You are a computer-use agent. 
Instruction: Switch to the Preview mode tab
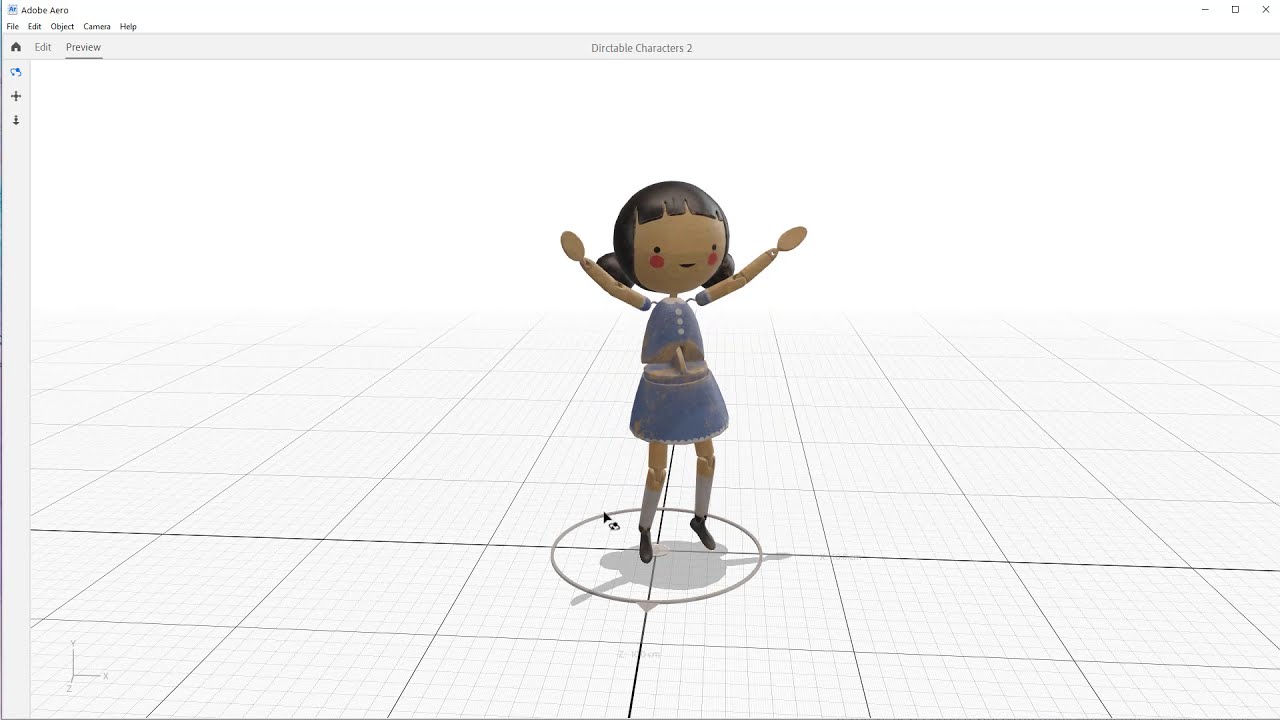pos(83,47)
